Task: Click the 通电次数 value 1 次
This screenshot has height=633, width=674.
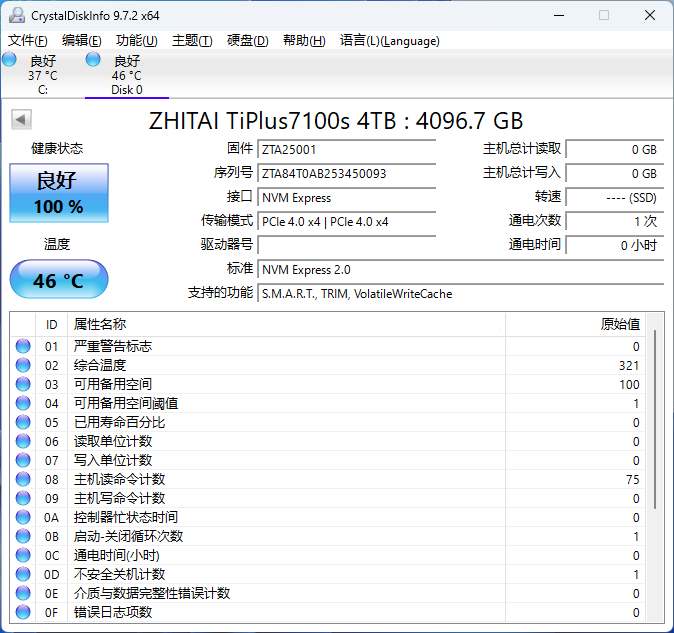Action: [615, 222]
